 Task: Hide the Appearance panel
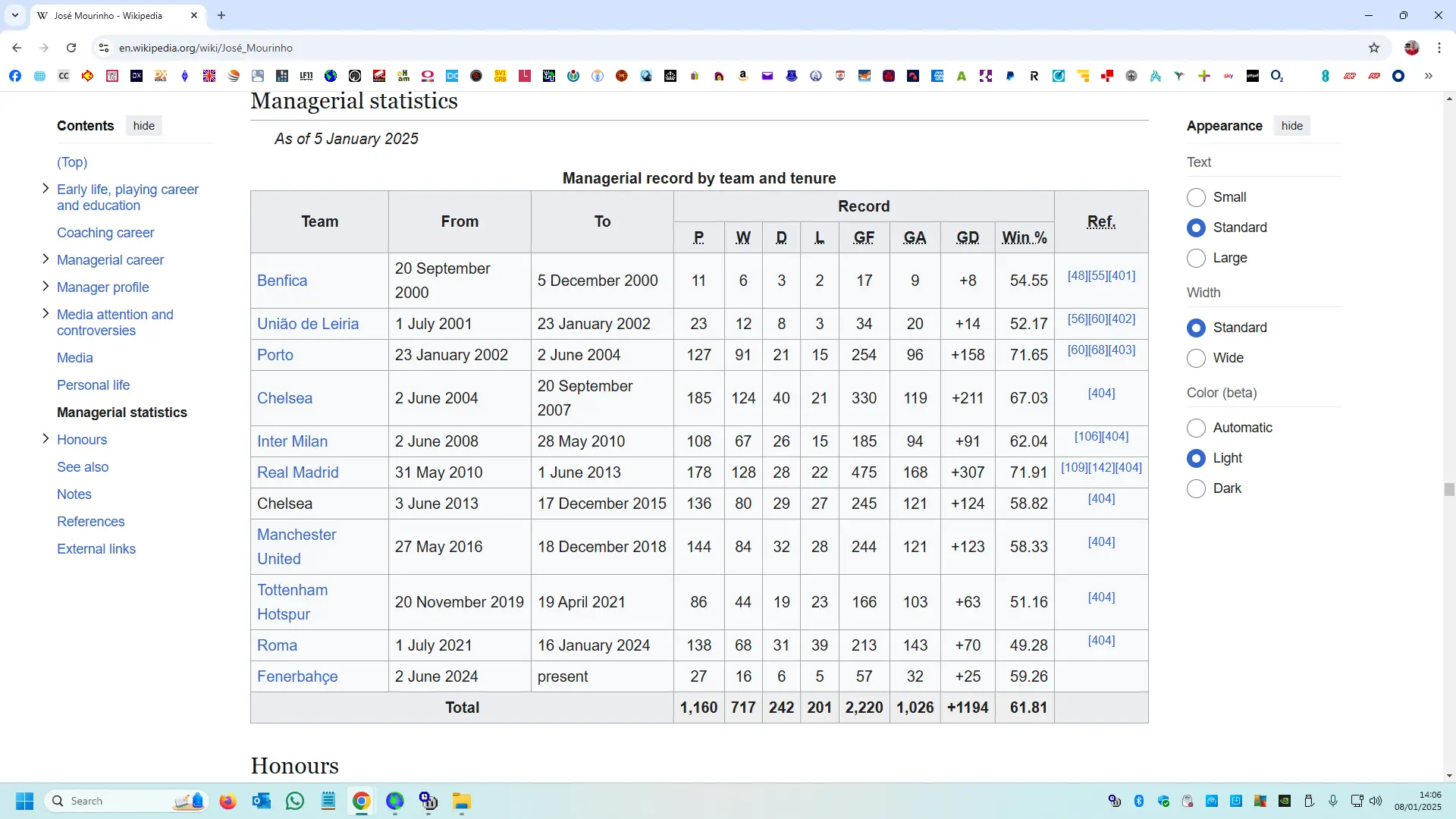point(1291,126)
